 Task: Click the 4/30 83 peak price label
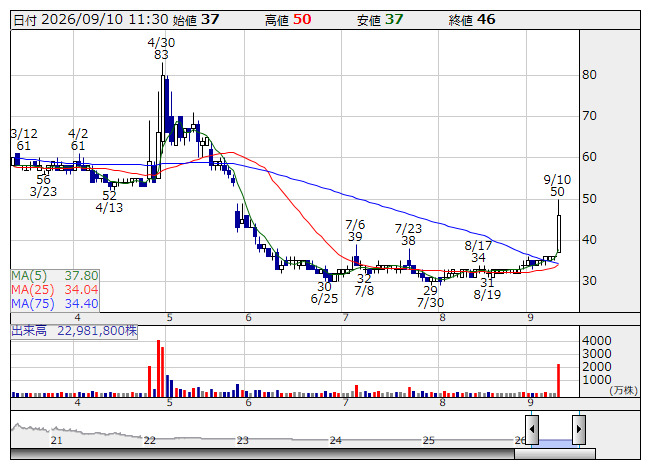(x=161, y=49)
